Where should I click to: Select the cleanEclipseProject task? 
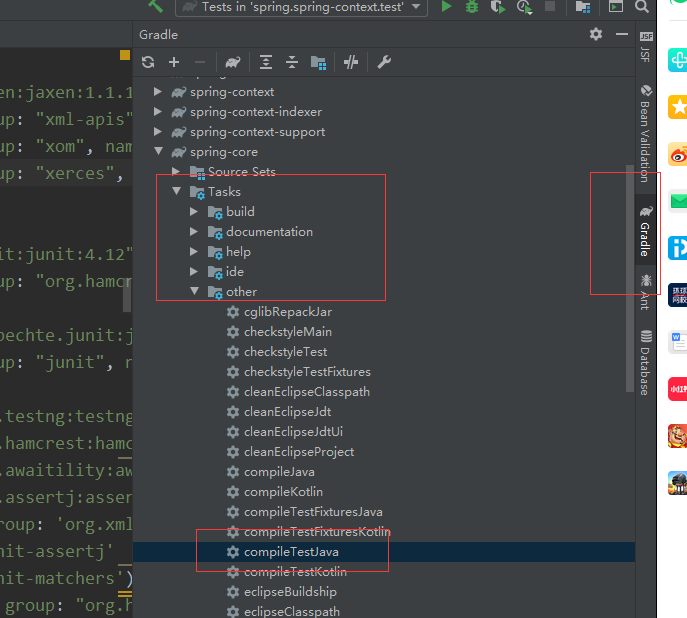[299, 452]
